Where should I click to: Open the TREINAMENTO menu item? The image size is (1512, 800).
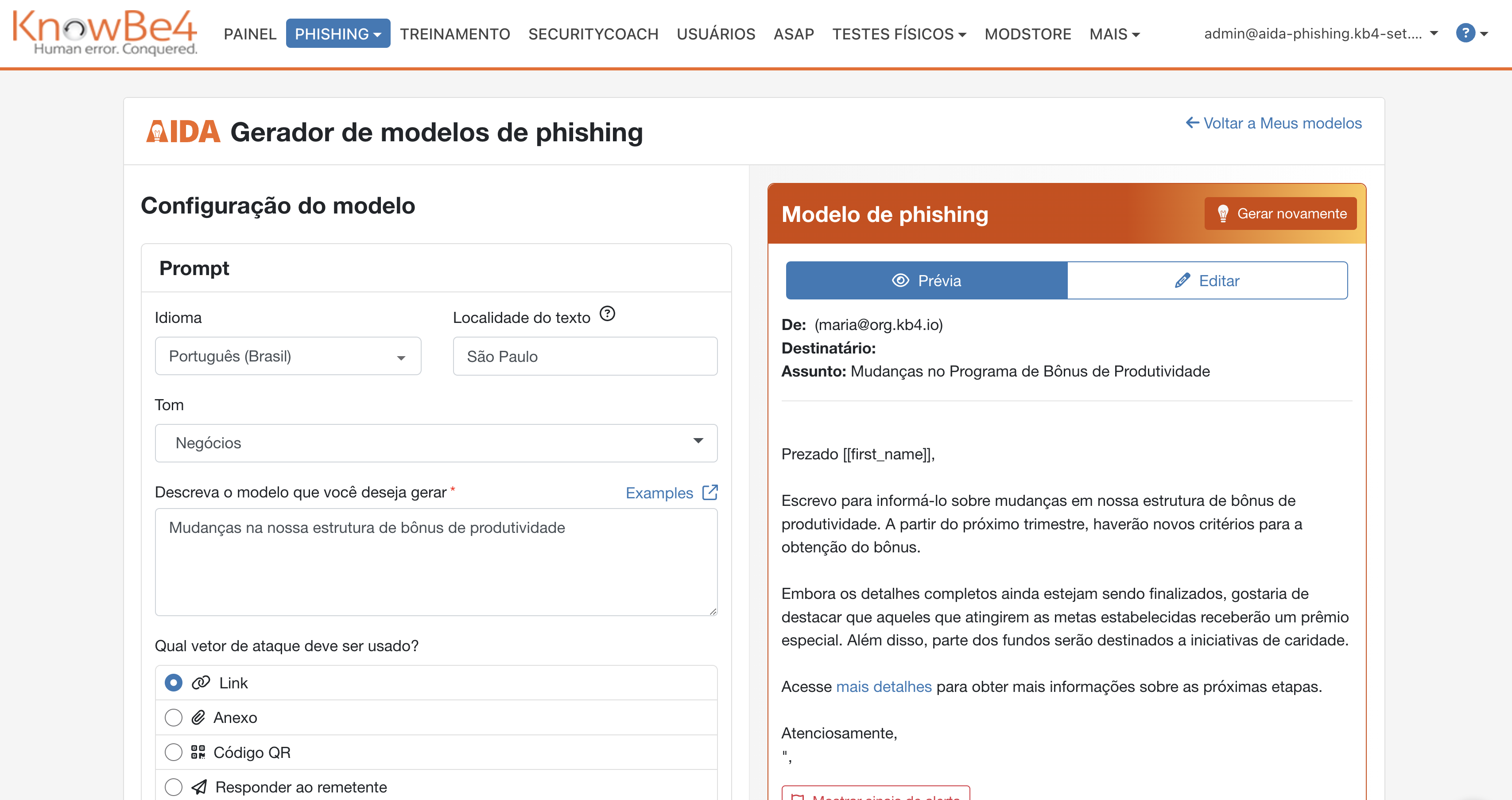point(455,34)
